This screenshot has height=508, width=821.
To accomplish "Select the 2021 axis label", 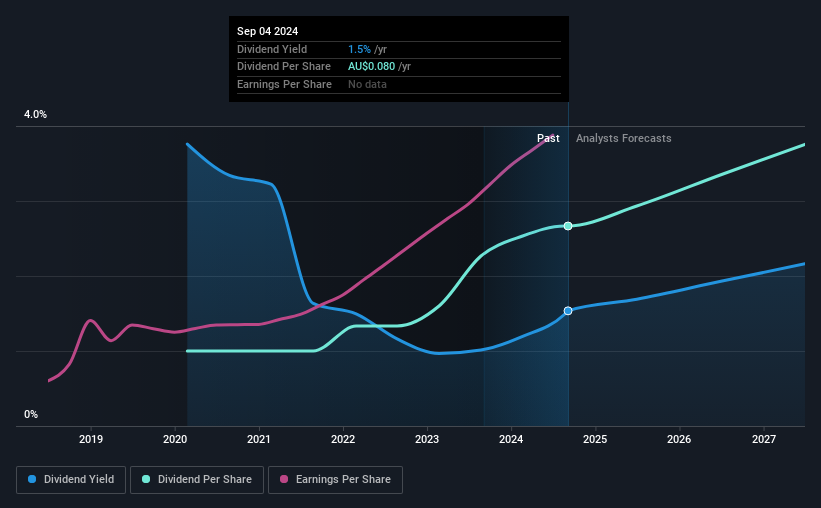I will click(259, 439).
